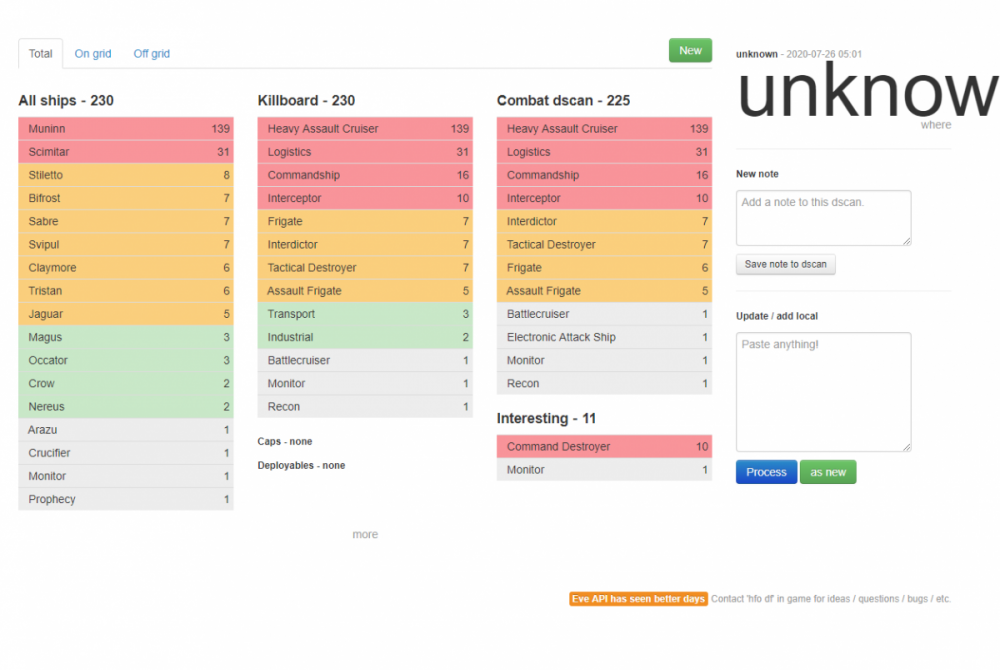This screenshot has width=1000, height=670.
Task: Select the Total tab
Action: pos(41,54)
